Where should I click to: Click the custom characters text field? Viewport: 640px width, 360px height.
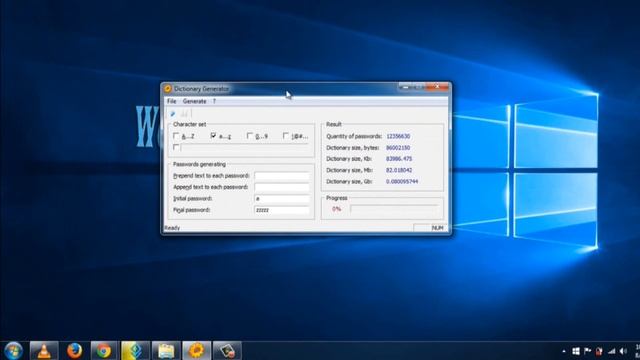pyautogui.click(x=245, y=148)
